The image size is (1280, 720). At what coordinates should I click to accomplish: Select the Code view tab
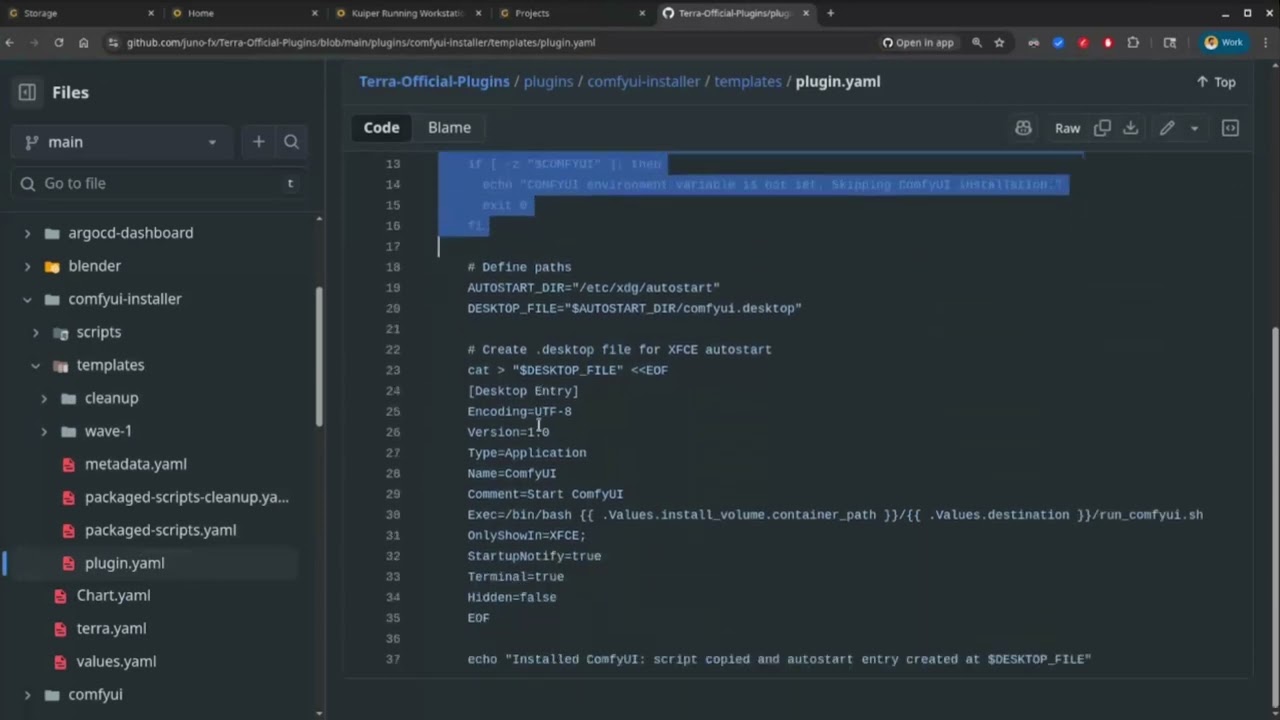pyautogui.click(x=381, y=128)
